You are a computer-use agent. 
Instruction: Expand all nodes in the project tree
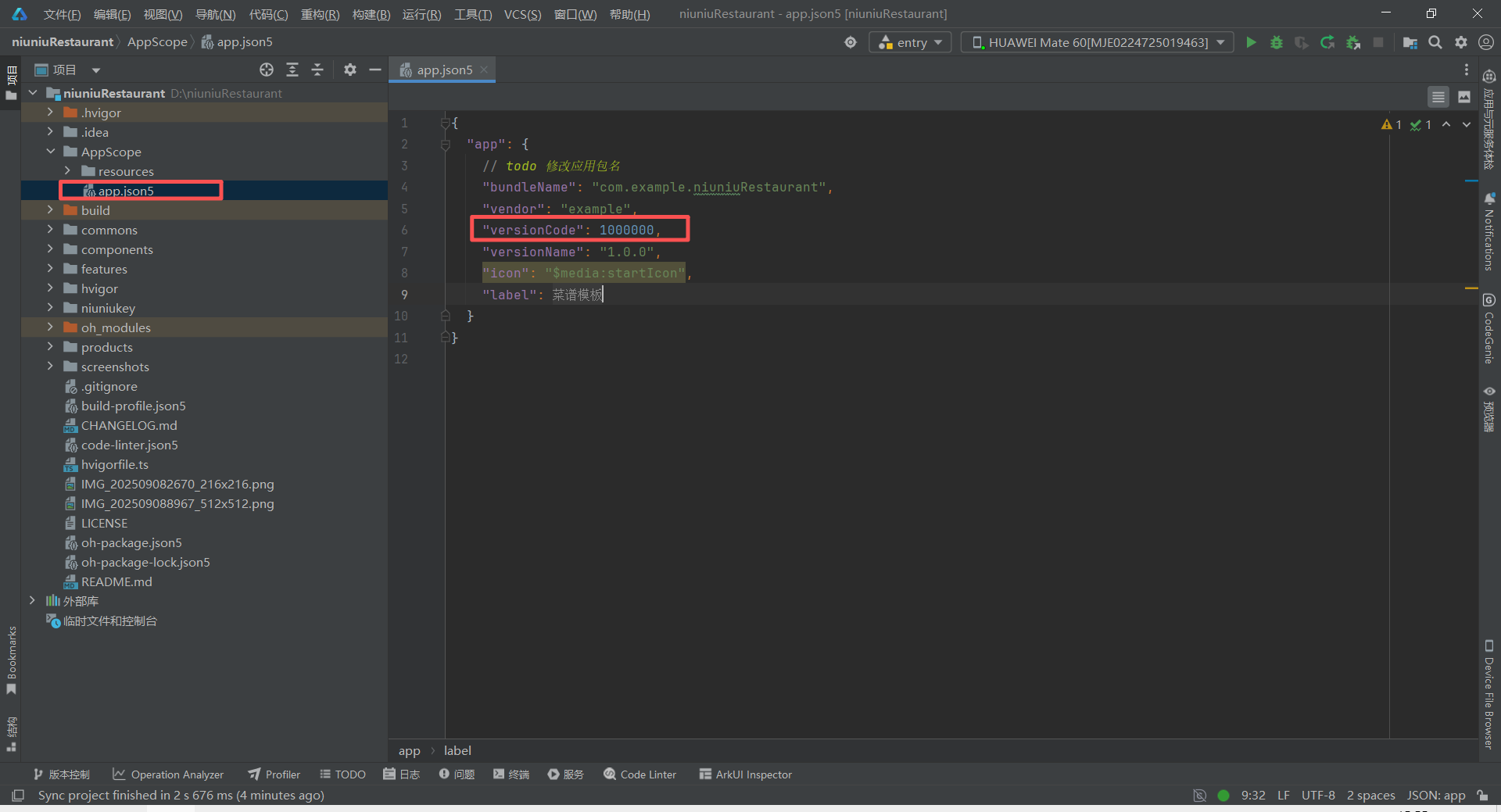click(x=292, y=70)
